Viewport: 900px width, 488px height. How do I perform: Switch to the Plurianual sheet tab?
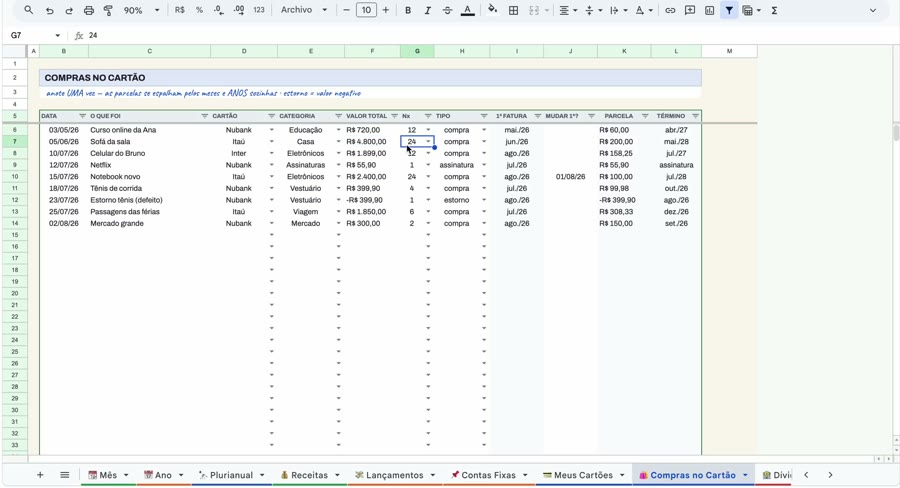pos(231,475)
